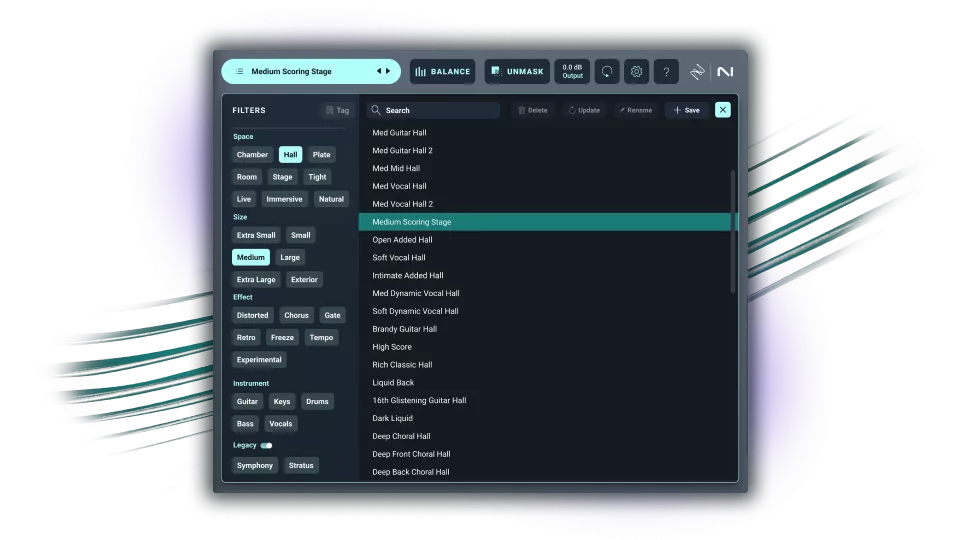Update the selected preset
Viewport: 960px width, 540px height.
(x=584, y=110)
